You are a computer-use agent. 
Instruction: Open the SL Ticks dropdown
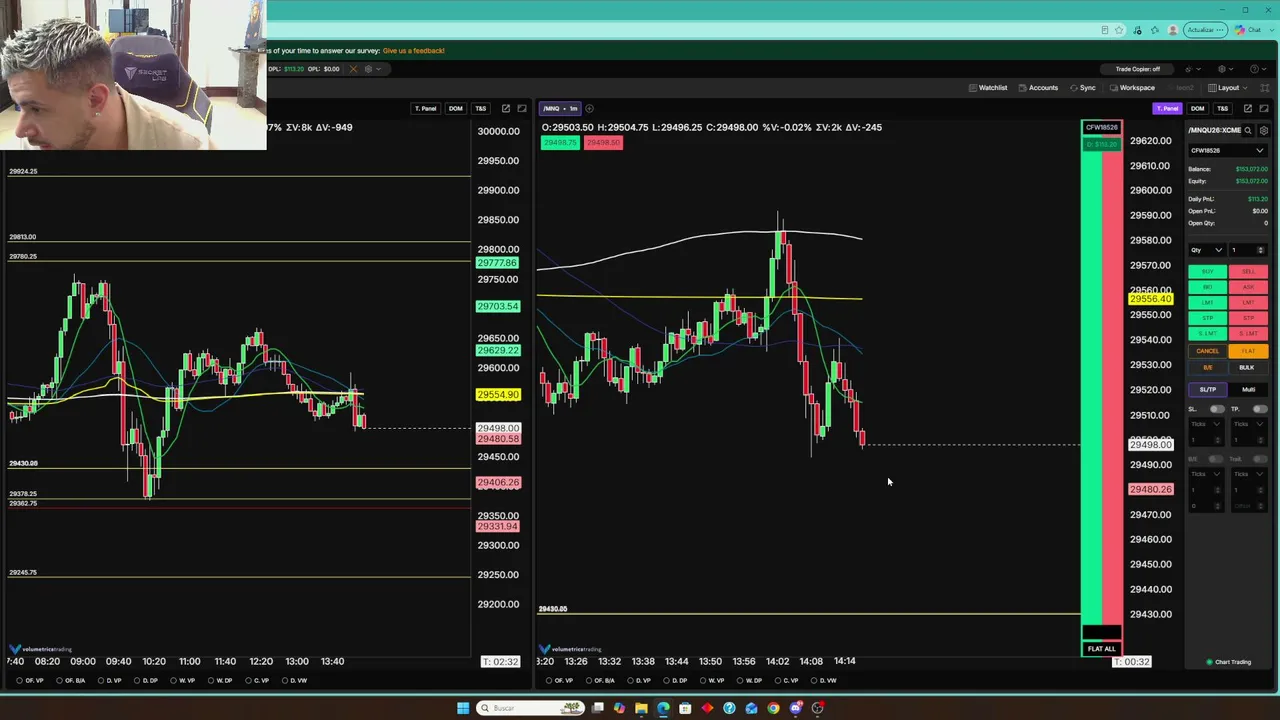(x=1207, y=424)
